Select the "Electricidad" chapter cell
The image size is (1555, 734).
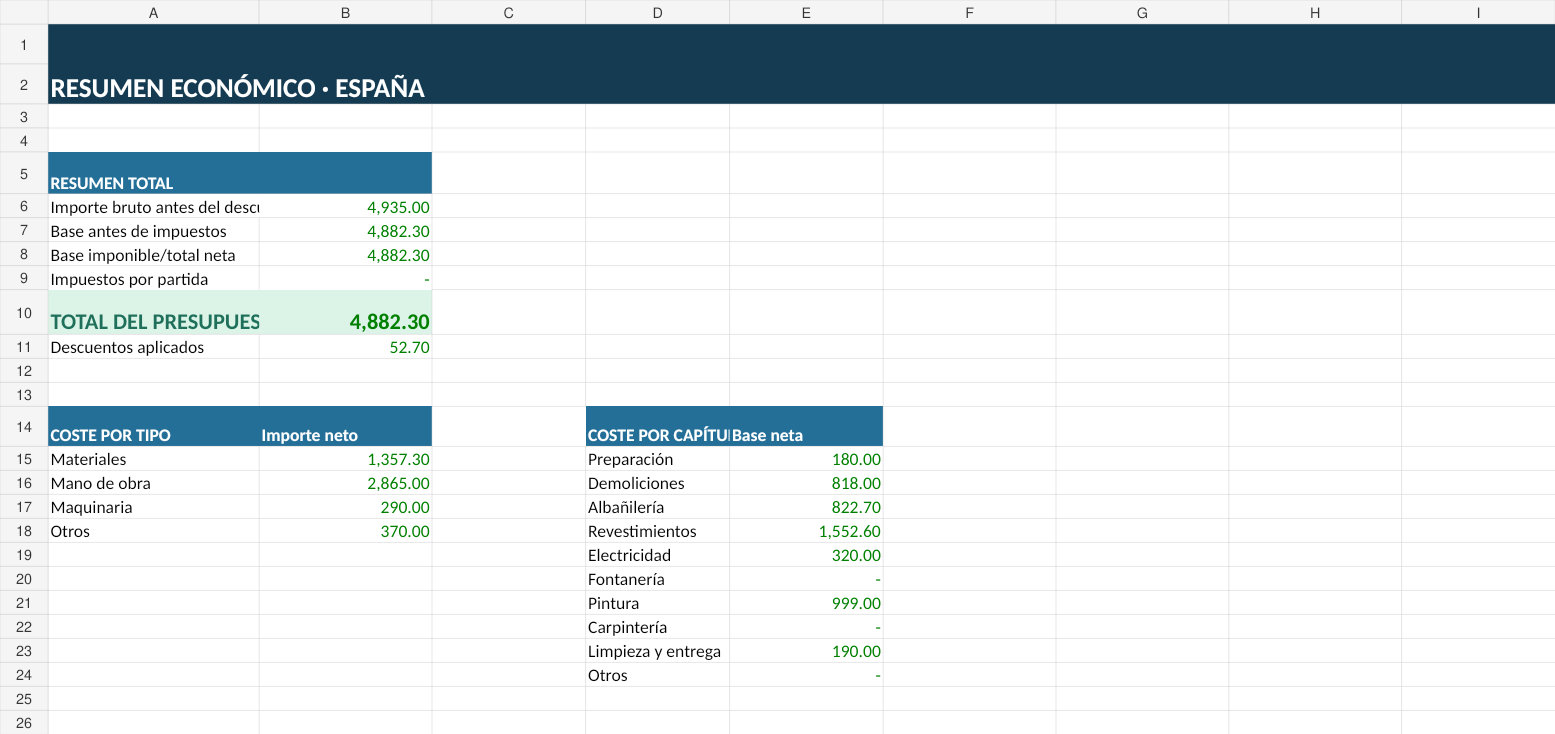click(x=658, y=555)
